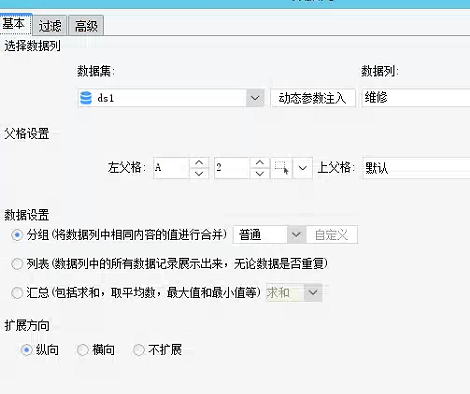
Task: Click the 选择数据列 section label
Action: 32,45
